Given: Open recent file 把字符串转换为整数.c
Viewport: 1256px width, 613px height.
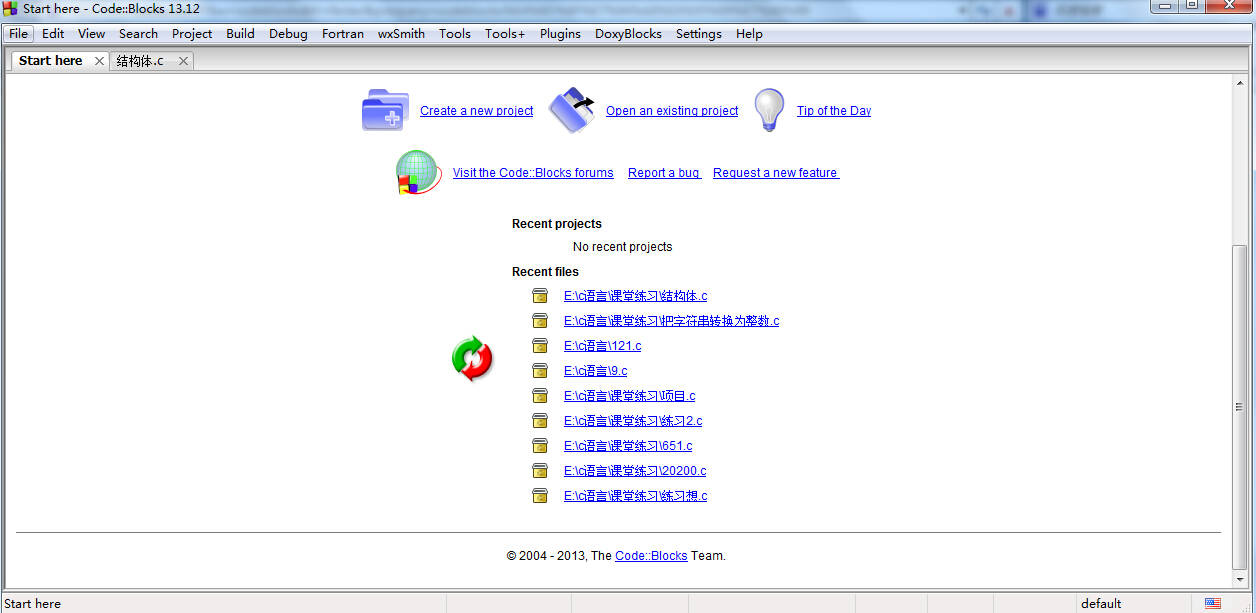Looking at the screenshot, I should click(x=671, y=321).
